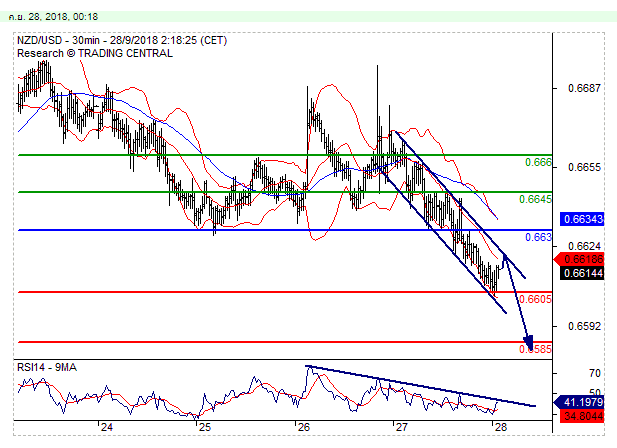Click the date axis label 24

107,427
